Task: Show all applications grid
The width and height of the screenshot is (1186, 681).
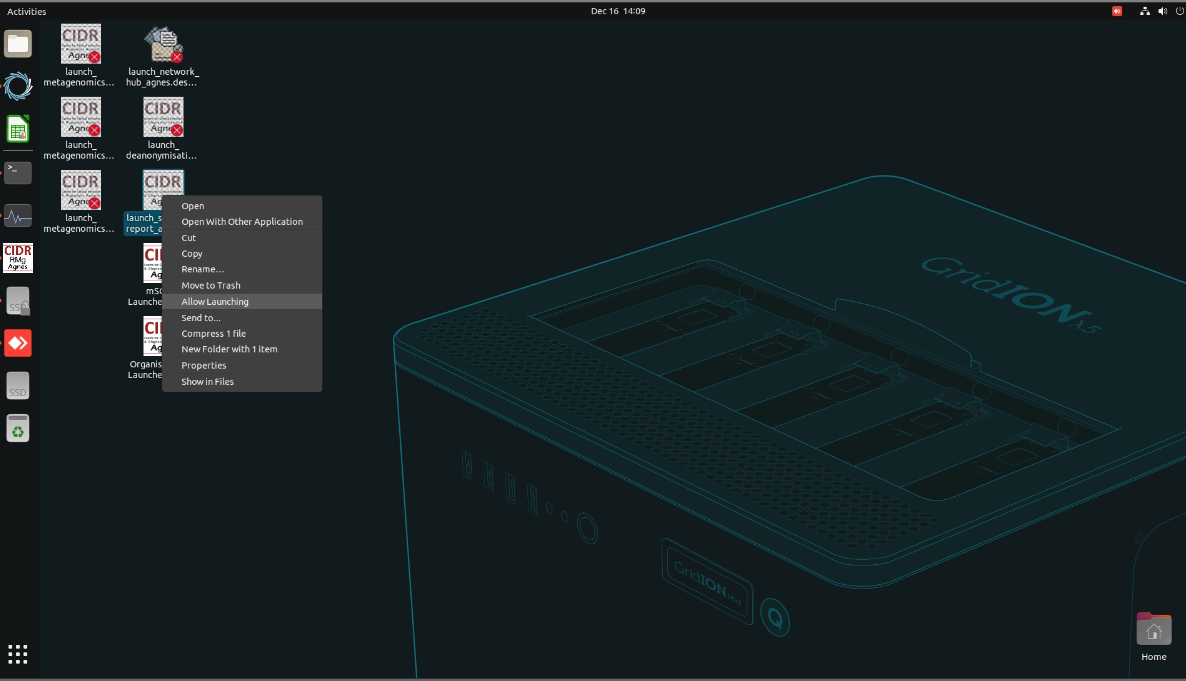Action: tap(18, 654)
